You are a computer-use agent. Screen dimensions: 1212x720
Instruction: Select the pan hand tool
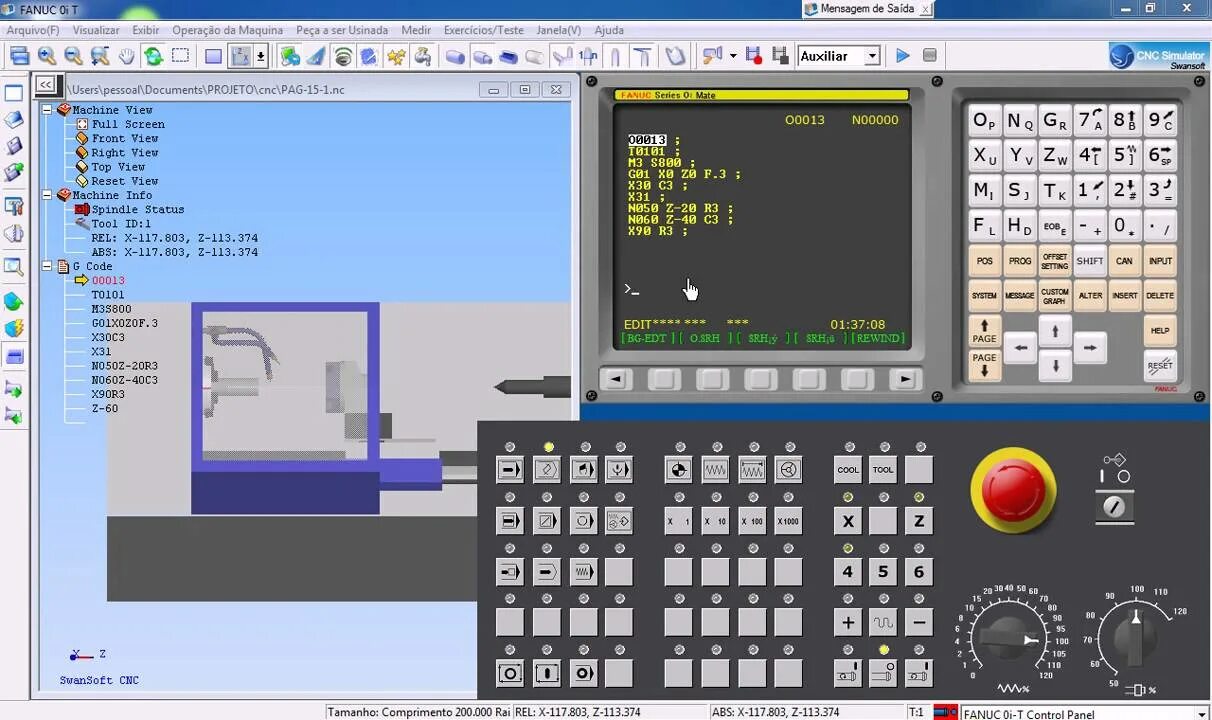[126, 56]
